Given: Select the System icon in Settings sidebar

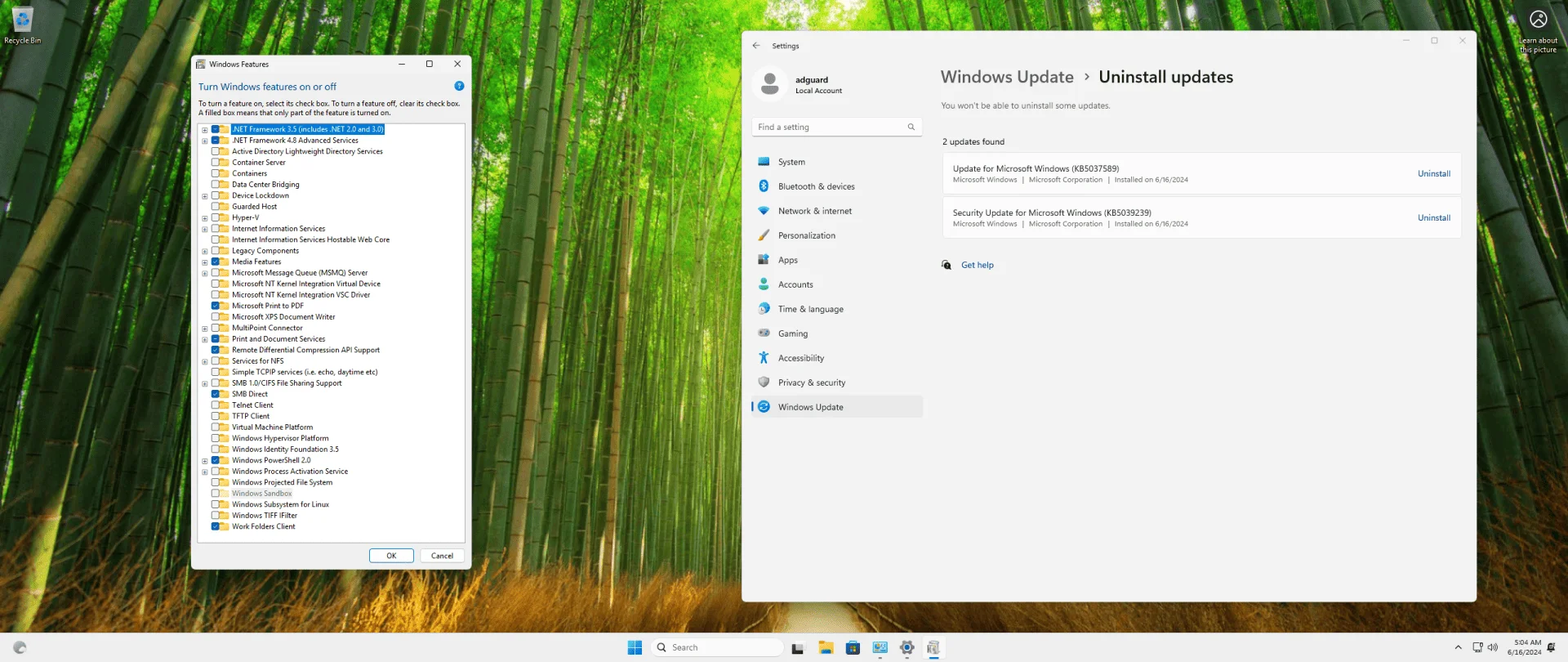Looking at the screenshot, I should click(764, 162).
